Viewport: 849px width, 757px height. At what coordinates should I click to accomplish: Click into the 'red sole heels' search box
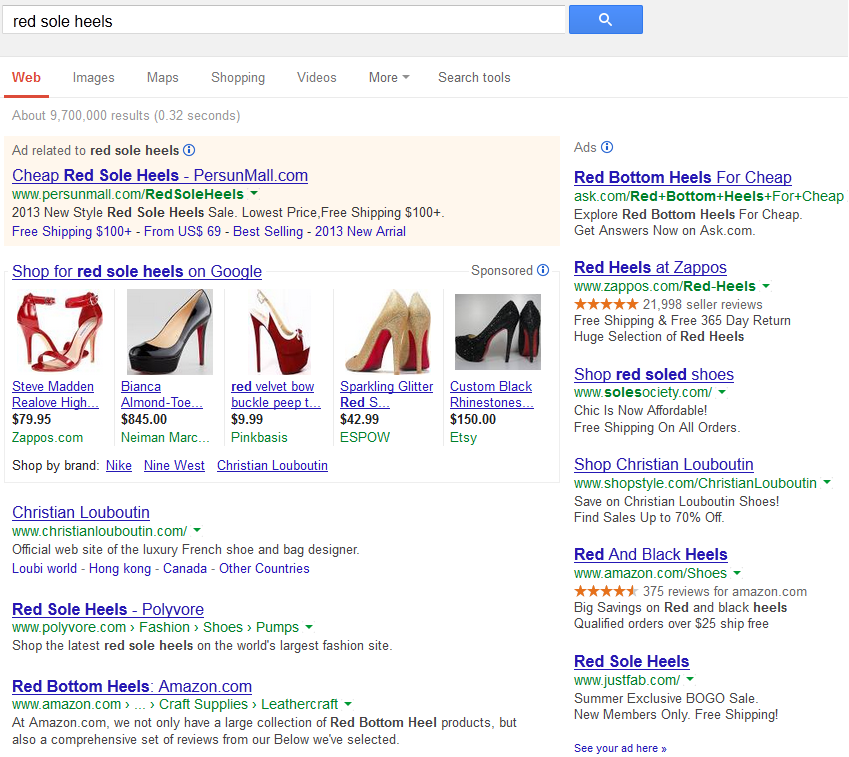[x=284, y=21]
